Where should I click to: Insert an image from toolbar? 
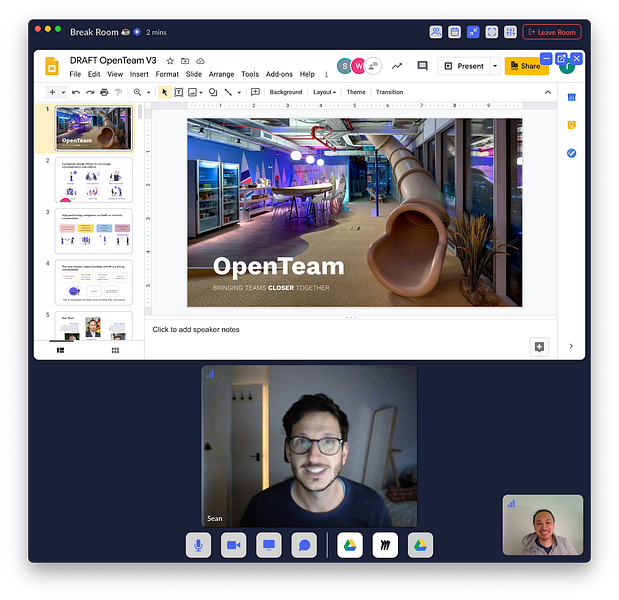point(192,92)
